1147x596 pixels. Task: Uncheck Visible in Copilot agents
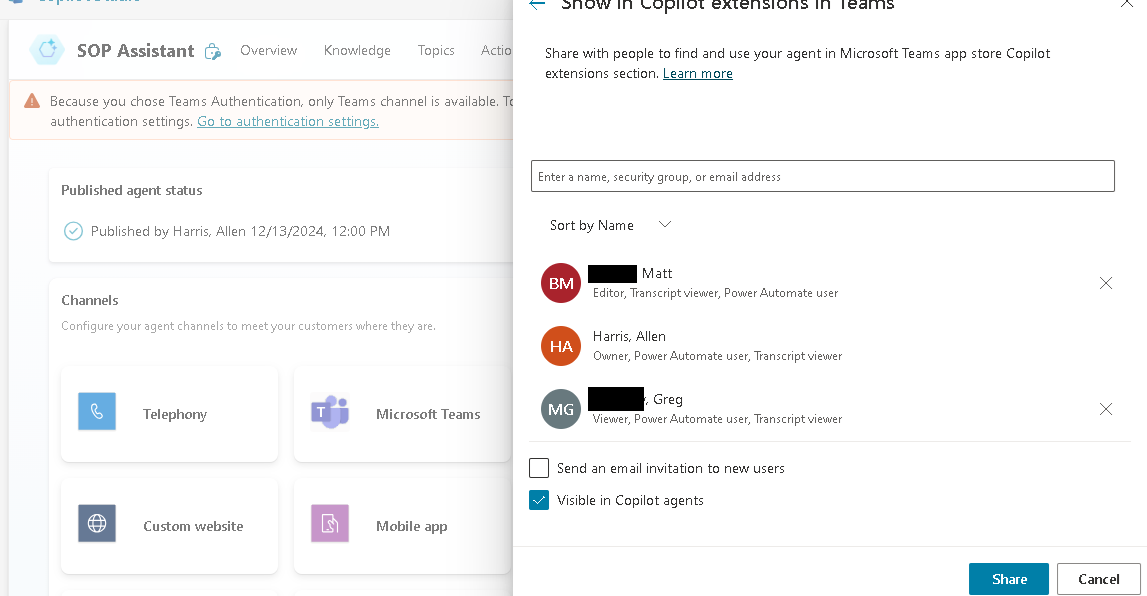point(539,500)
